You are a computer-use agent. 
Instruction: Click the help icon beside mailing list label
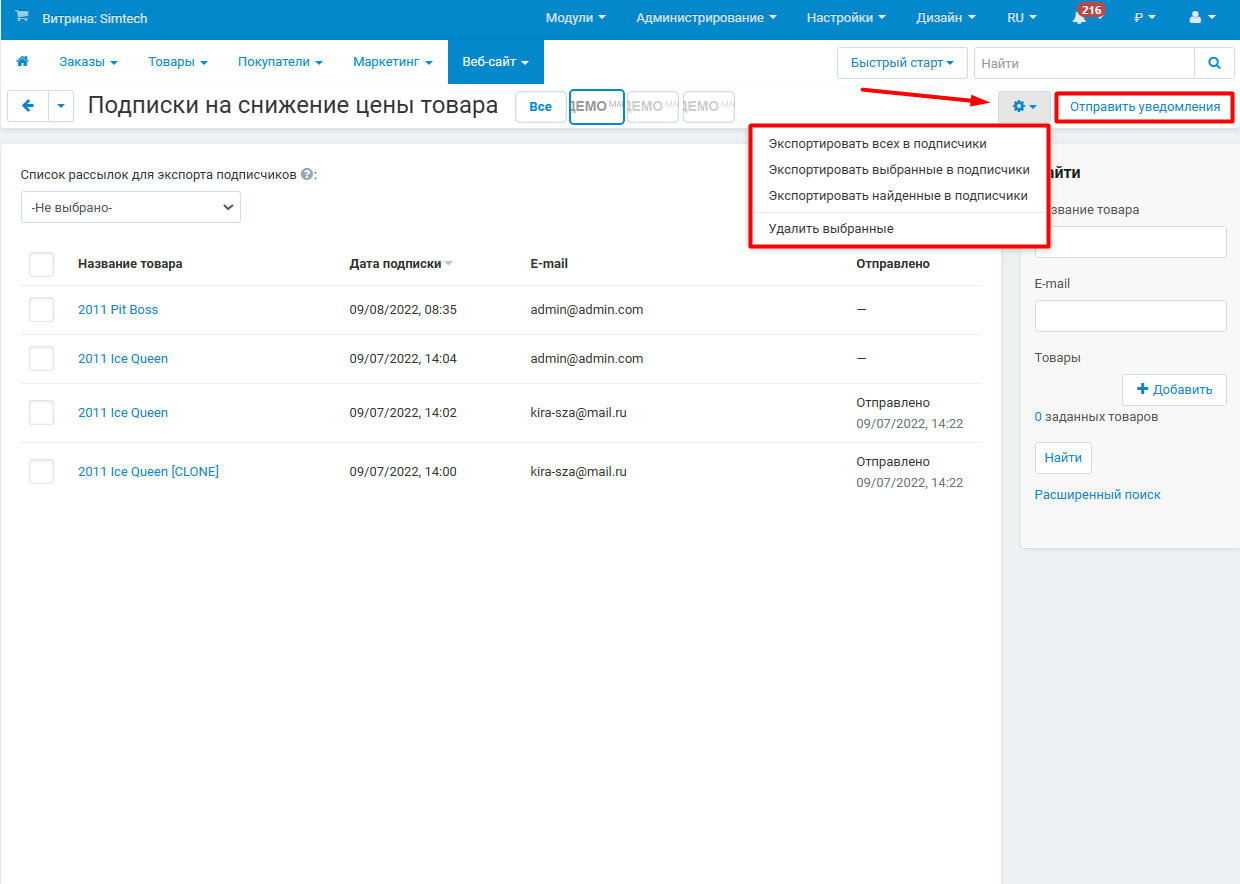307,174
